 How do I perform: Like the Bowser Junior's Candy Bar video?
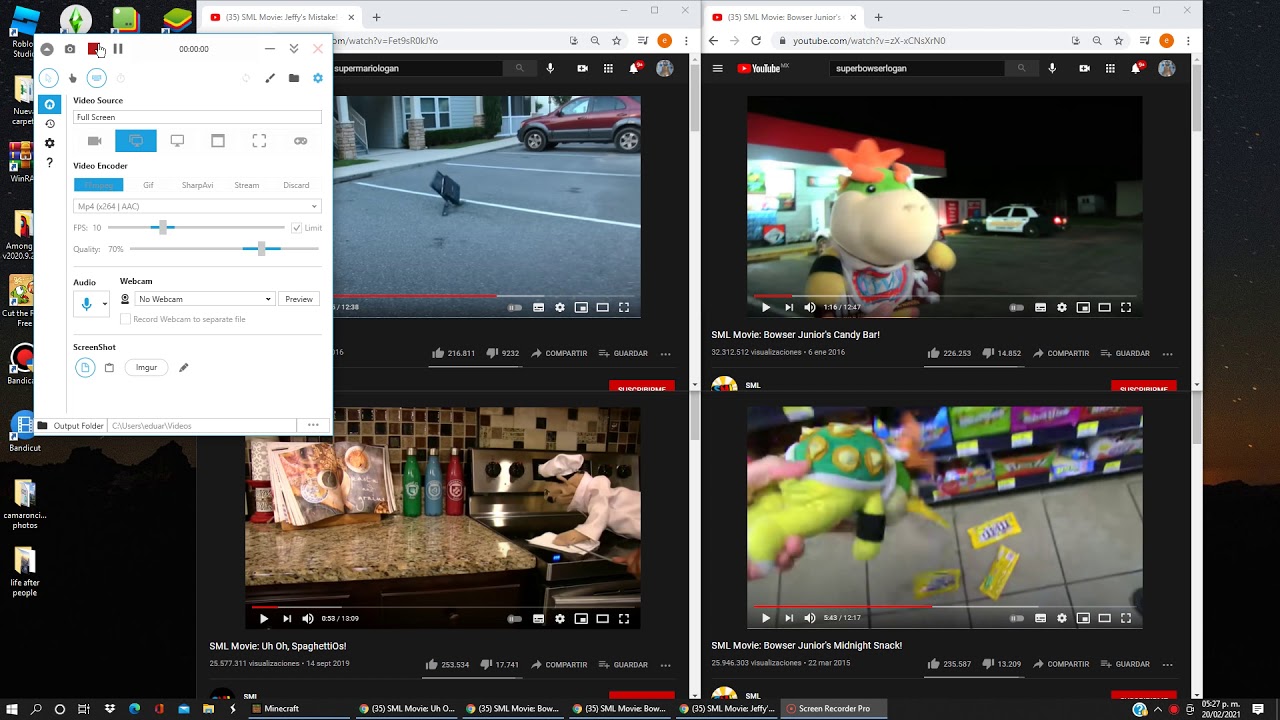point(949,353)
